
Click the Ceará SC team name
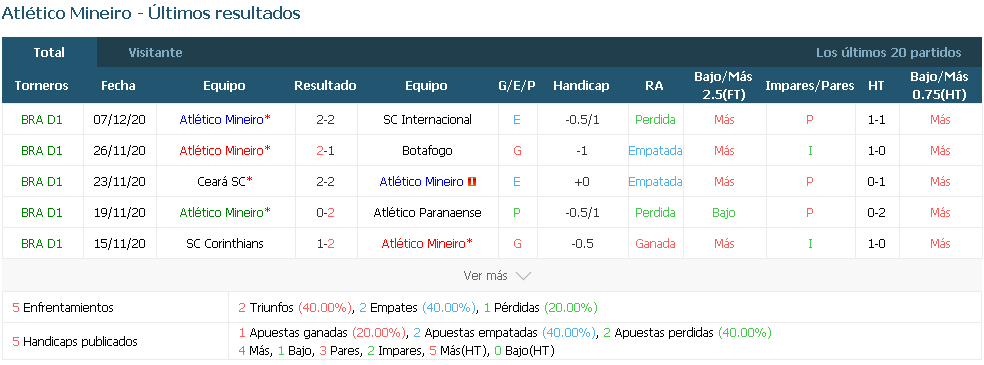pyautogui.click(x=221, y=182)
